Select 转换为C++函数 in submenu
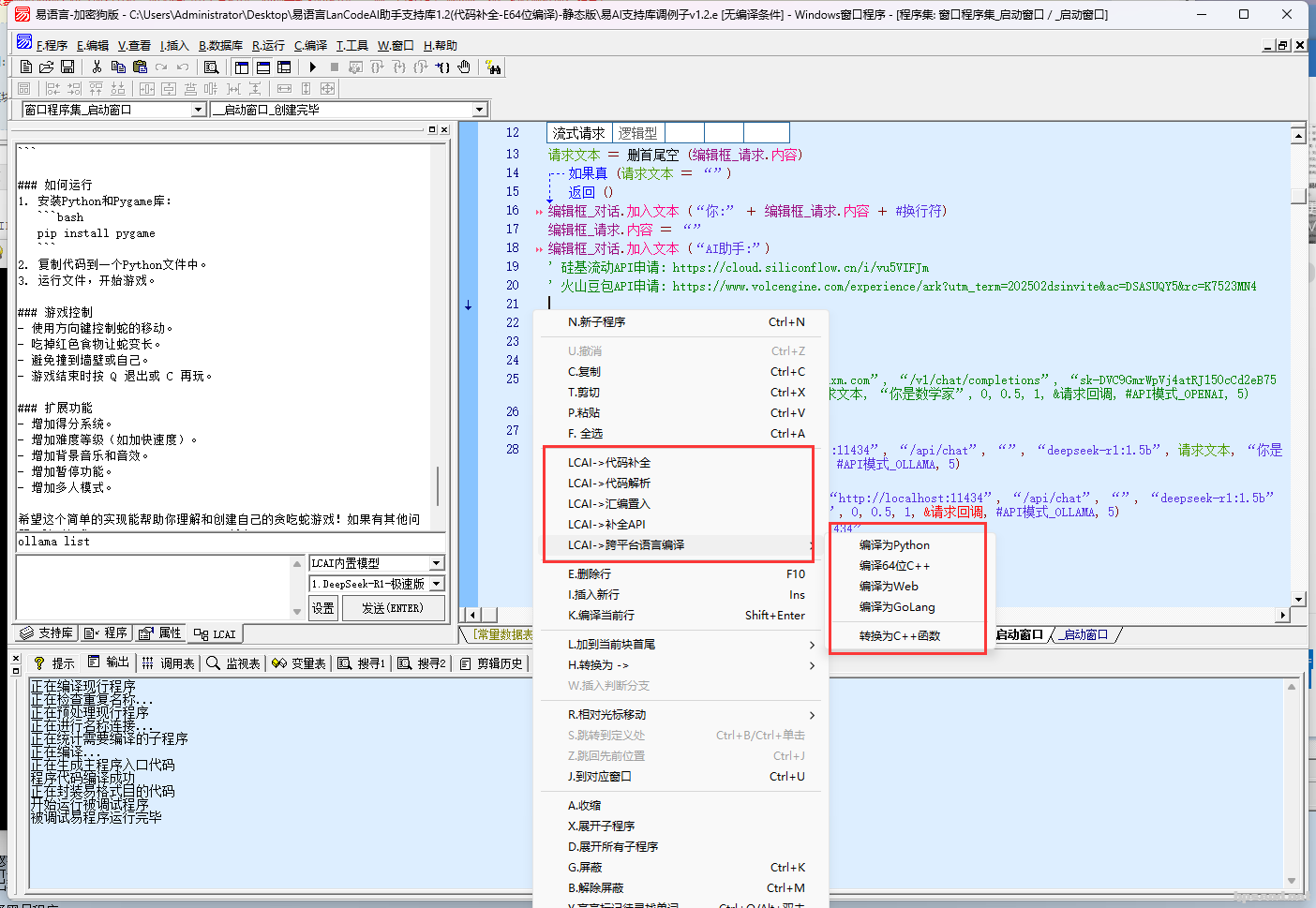 [x=907, y=636]
